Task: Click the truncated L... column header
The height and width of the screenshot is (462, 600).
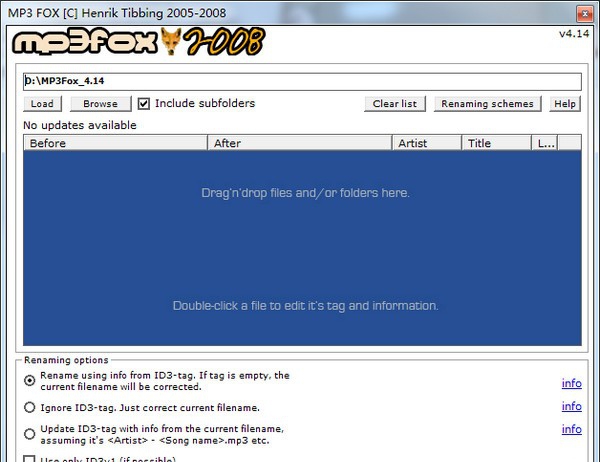Action: coord(545,143)
